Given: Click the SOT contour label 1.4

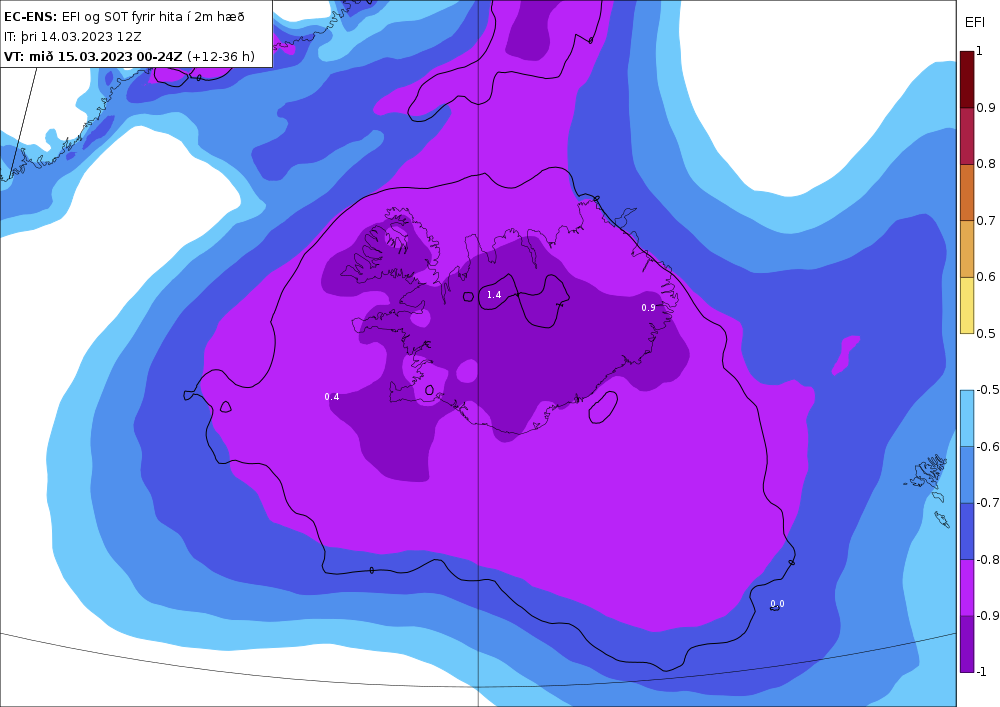Looking at the screenshot, I should pos(494,295).
